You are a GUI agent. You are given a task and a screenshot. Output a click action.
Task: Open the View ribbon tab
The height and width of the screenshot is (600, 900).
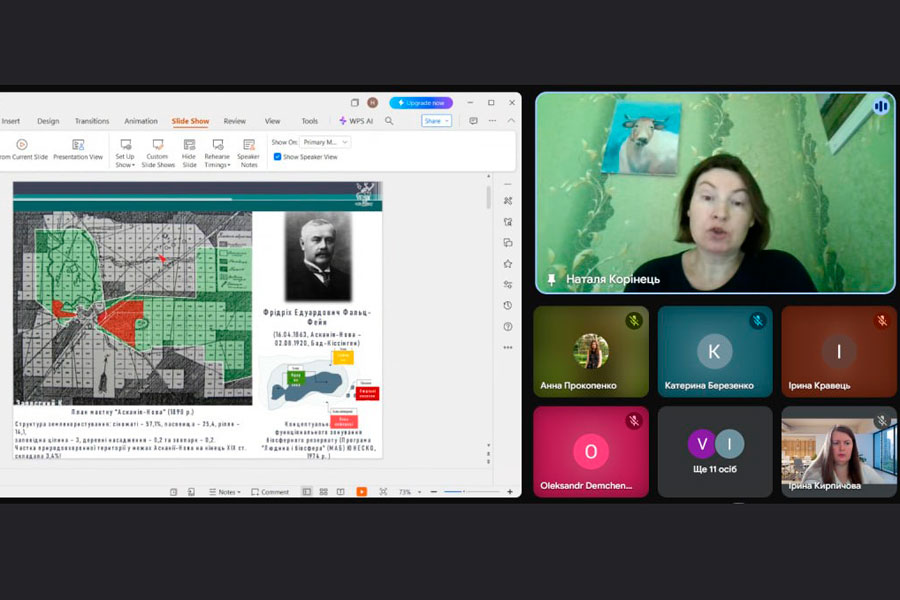(x=273, y=121)
